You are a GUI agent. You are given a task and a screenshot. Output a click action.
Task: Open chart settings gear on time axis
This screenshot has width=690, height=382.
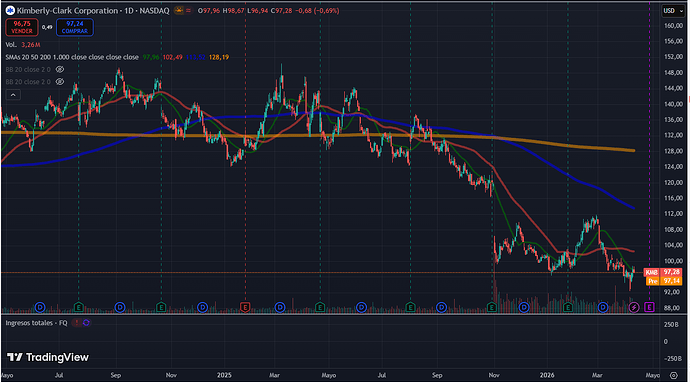pyautogui.click(x=673, y=375)
